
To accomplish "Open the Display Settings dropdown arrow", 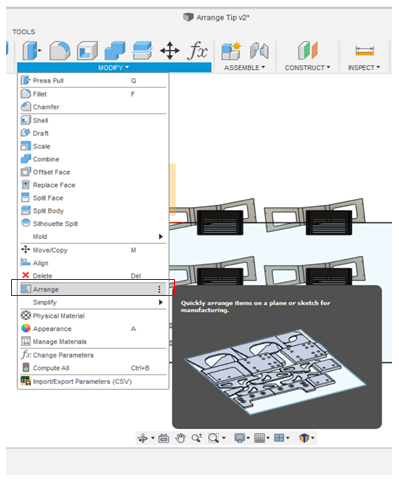I will click(x=248, y=438).
